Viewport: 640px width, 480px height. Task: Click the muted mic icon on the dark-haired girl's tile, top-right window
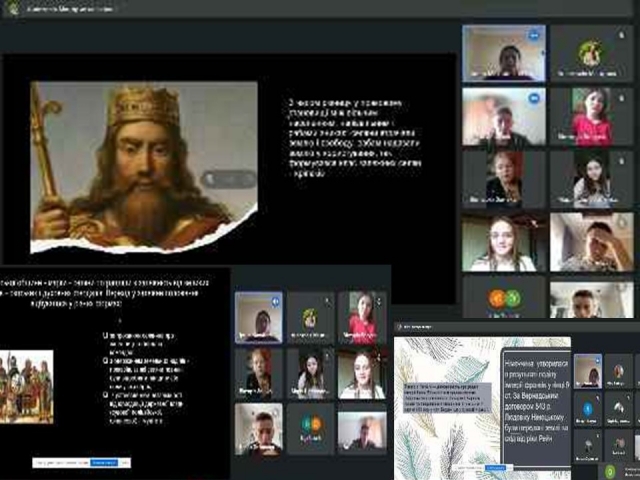click(621, 161)
